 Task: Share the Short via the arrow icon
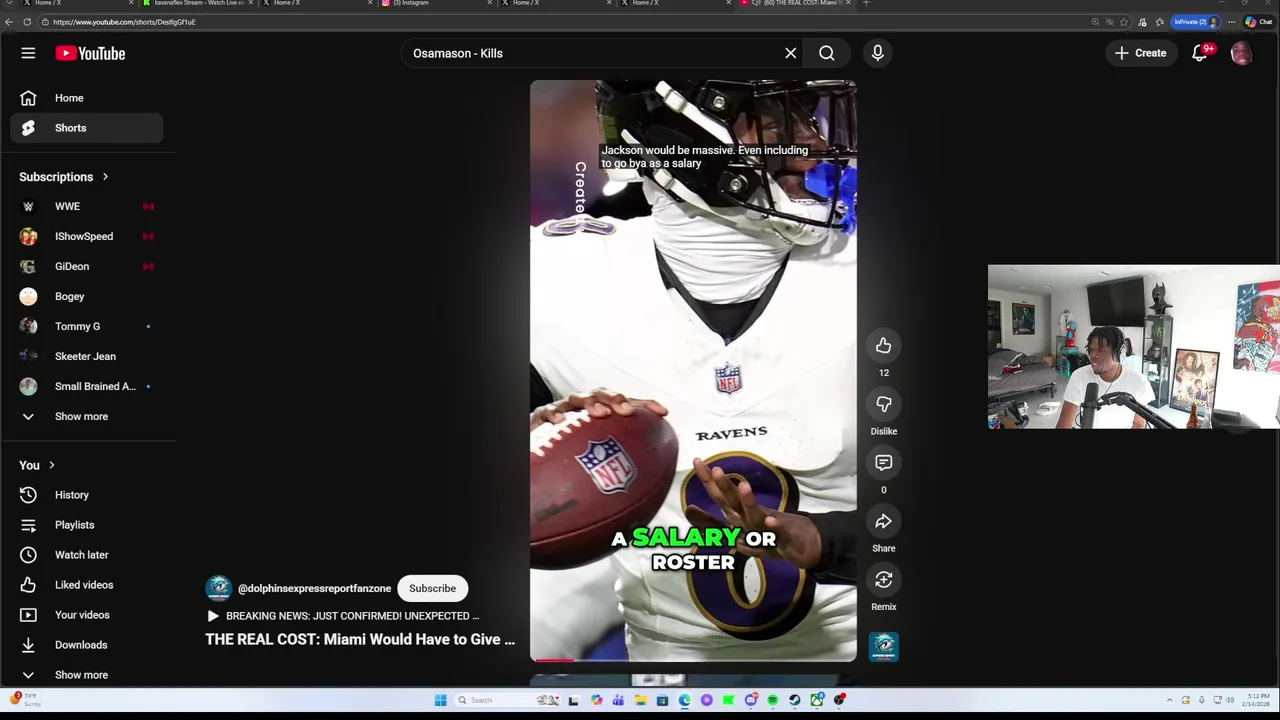(x=883, y=521)
